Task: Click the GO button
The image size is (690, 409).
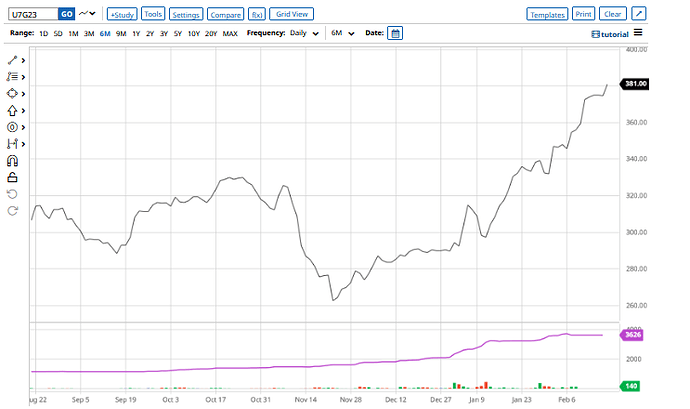Action: click(x=66, y=14)
